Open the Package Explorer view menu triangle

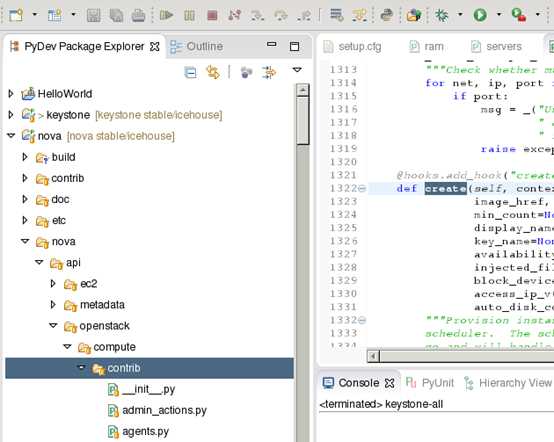(x=297, y=70)
